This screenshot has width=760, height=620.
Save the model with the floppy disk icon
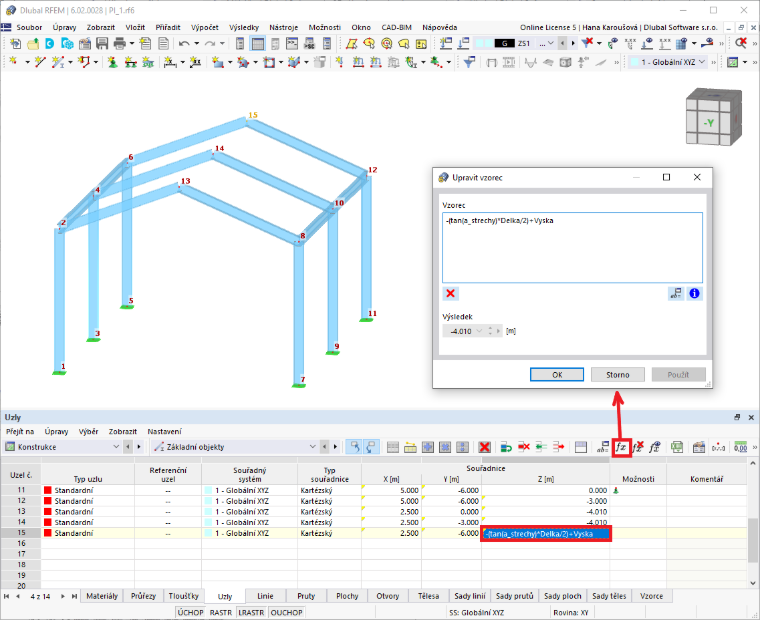[102, 44]
